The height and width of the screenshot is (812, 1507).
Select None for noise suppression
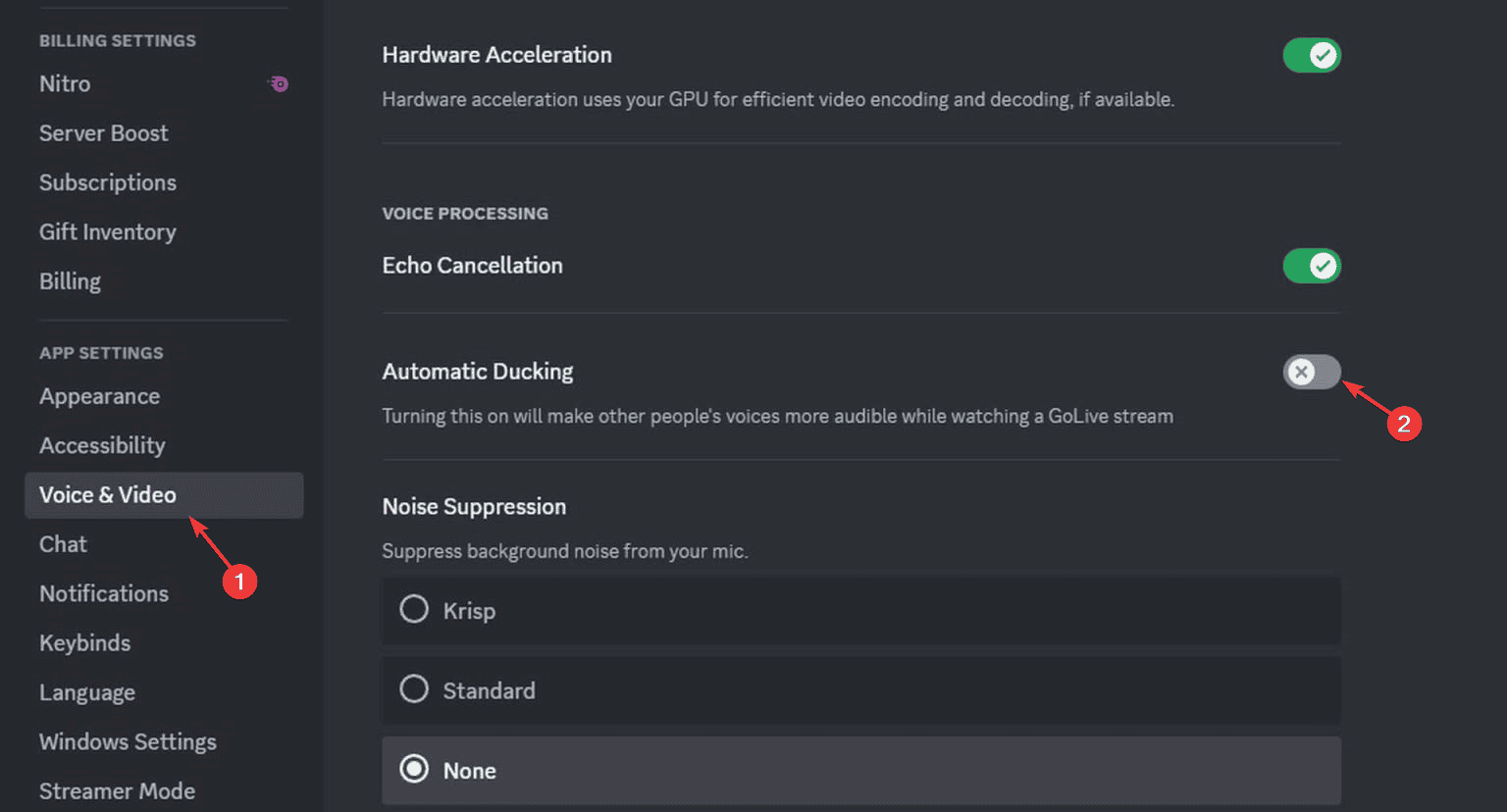[x=414, y=769]
